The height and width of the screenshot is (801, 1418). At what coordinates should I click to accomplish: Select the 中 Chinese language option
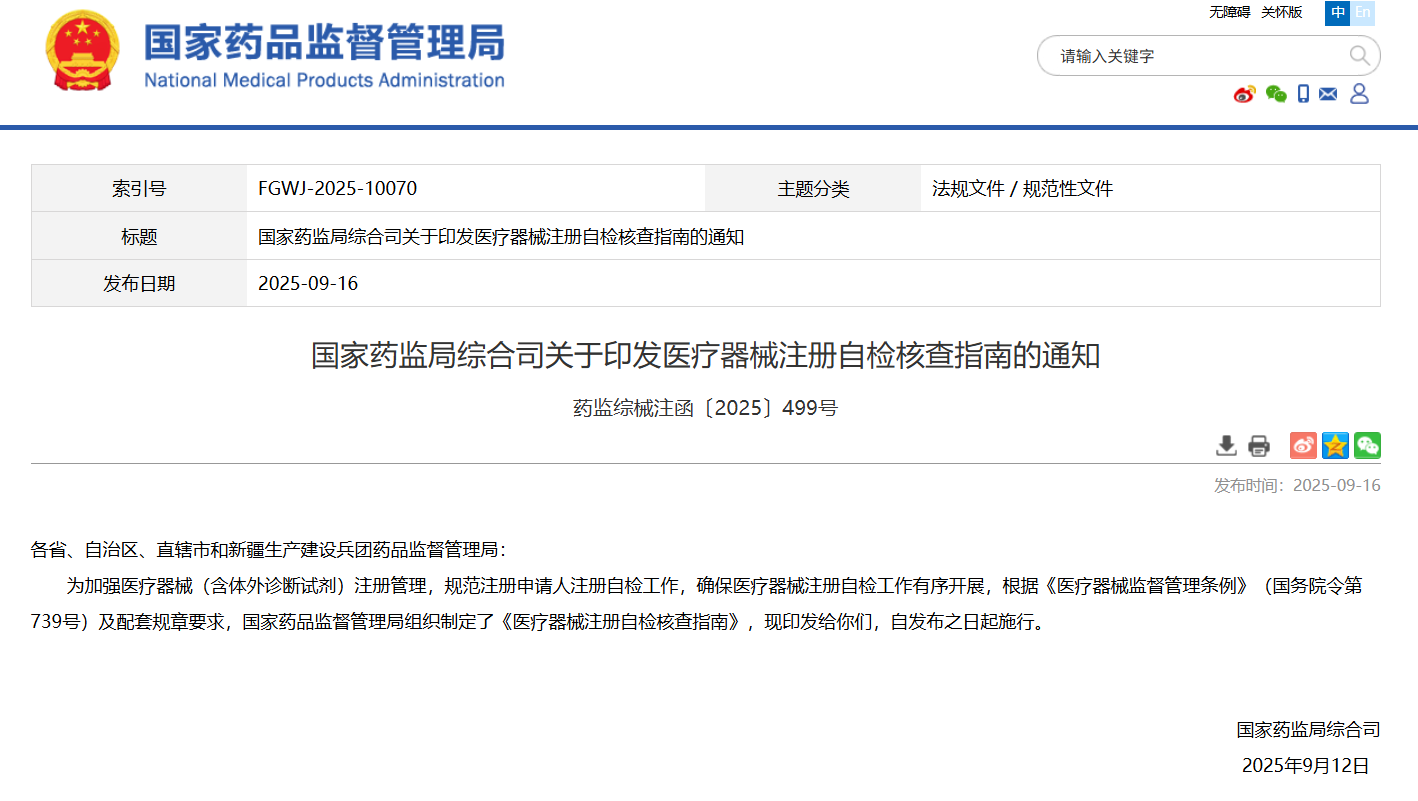(x=1337, y=13)
